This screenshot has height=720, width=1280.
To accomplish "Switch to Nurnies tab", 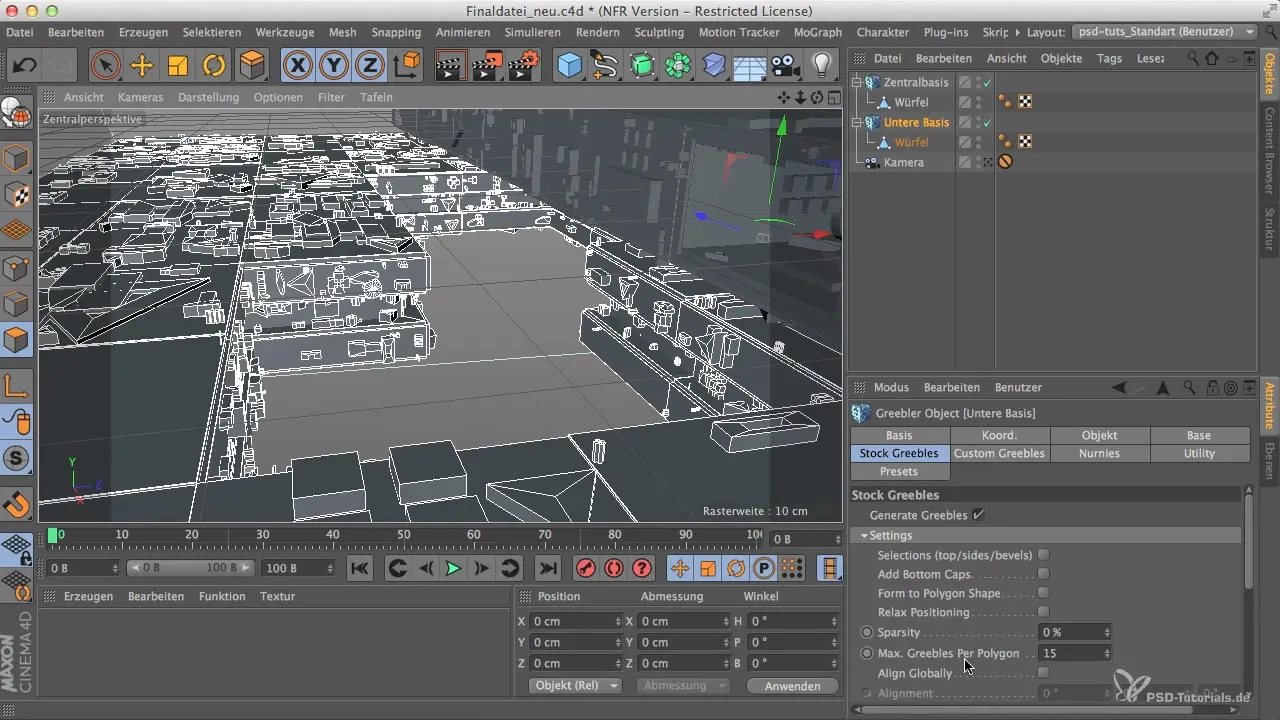I will (1099, 453).
